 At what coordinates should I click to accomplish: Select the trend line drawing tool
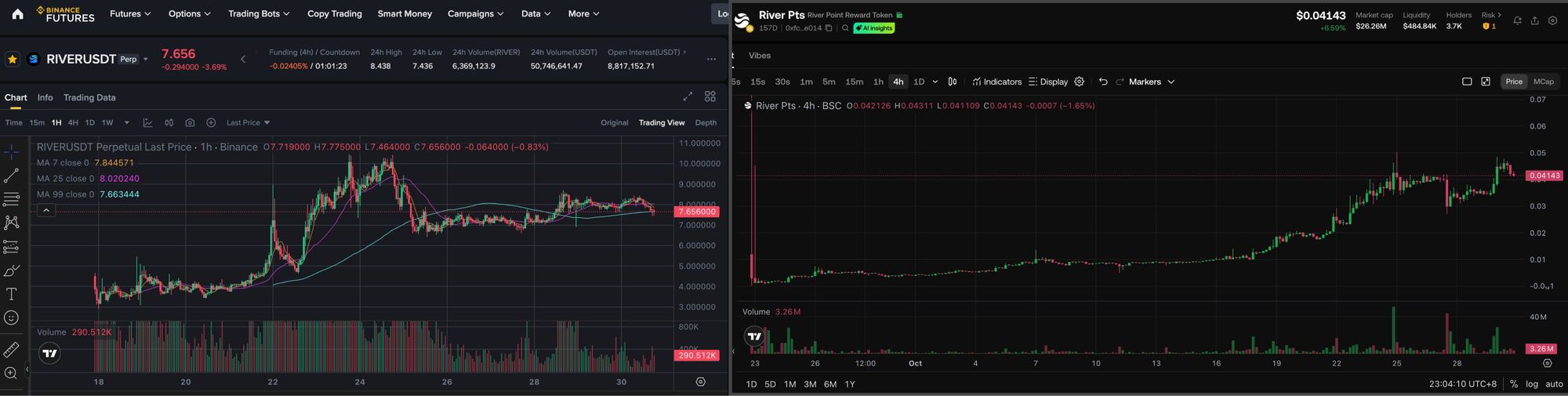tap(11, 176)
